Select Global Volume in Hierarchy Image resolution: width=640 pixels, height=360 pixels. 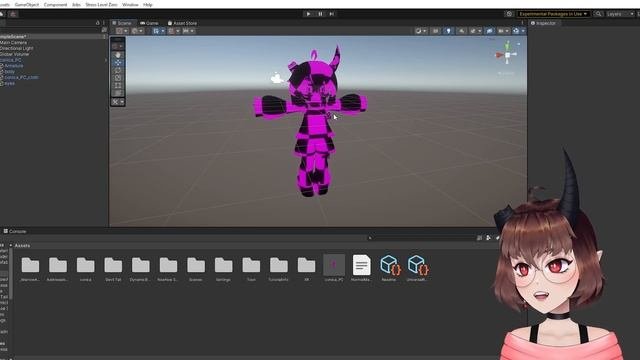click(x=15, y=54)
